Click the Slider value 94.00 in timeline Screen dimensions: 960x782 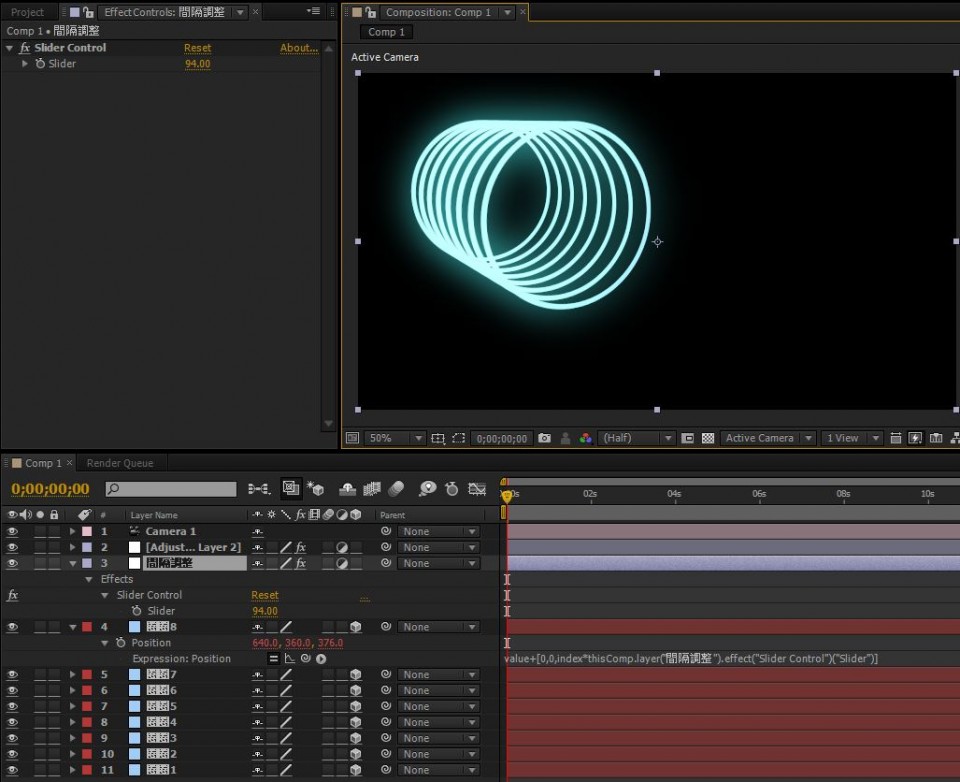tap(264, 611)
